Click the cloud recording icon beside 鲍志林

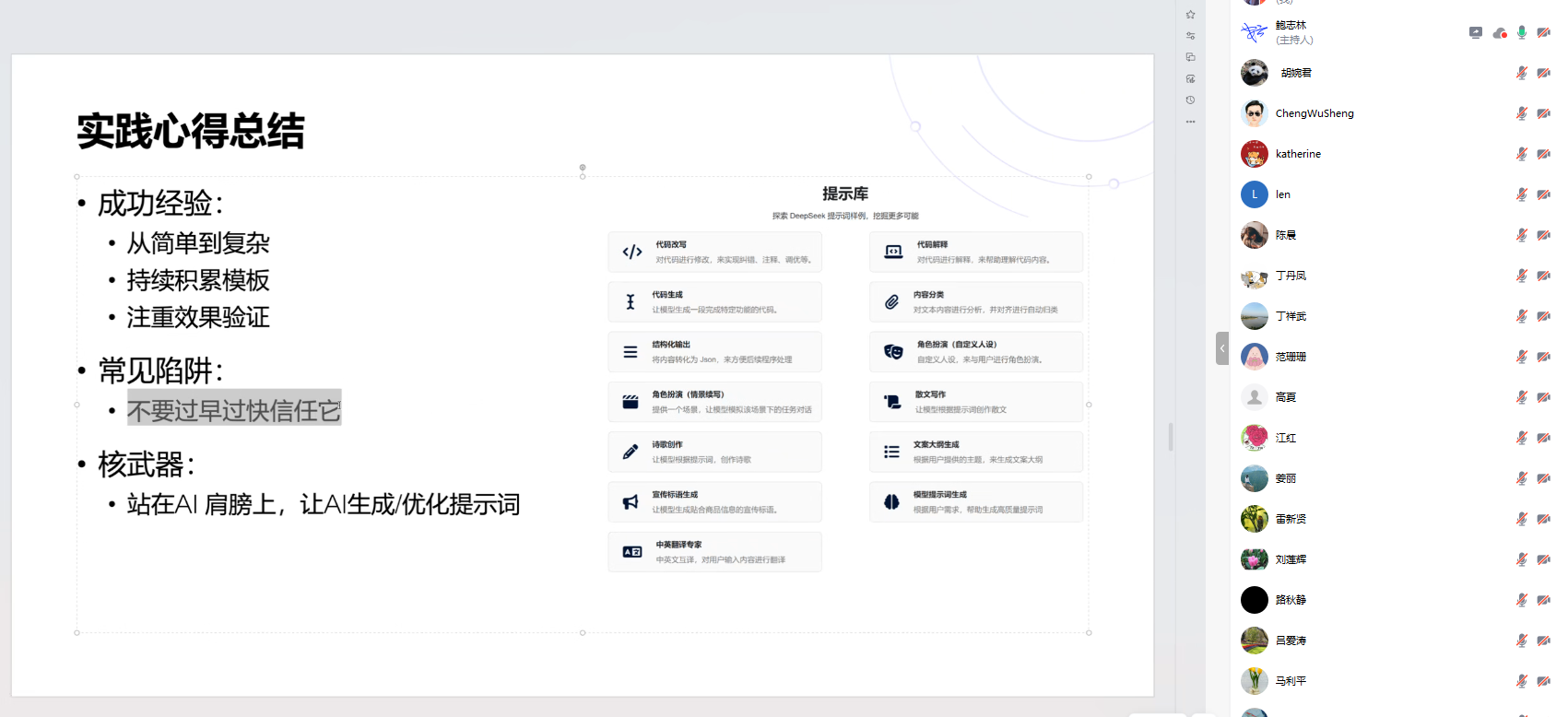tap(1499, 33)
